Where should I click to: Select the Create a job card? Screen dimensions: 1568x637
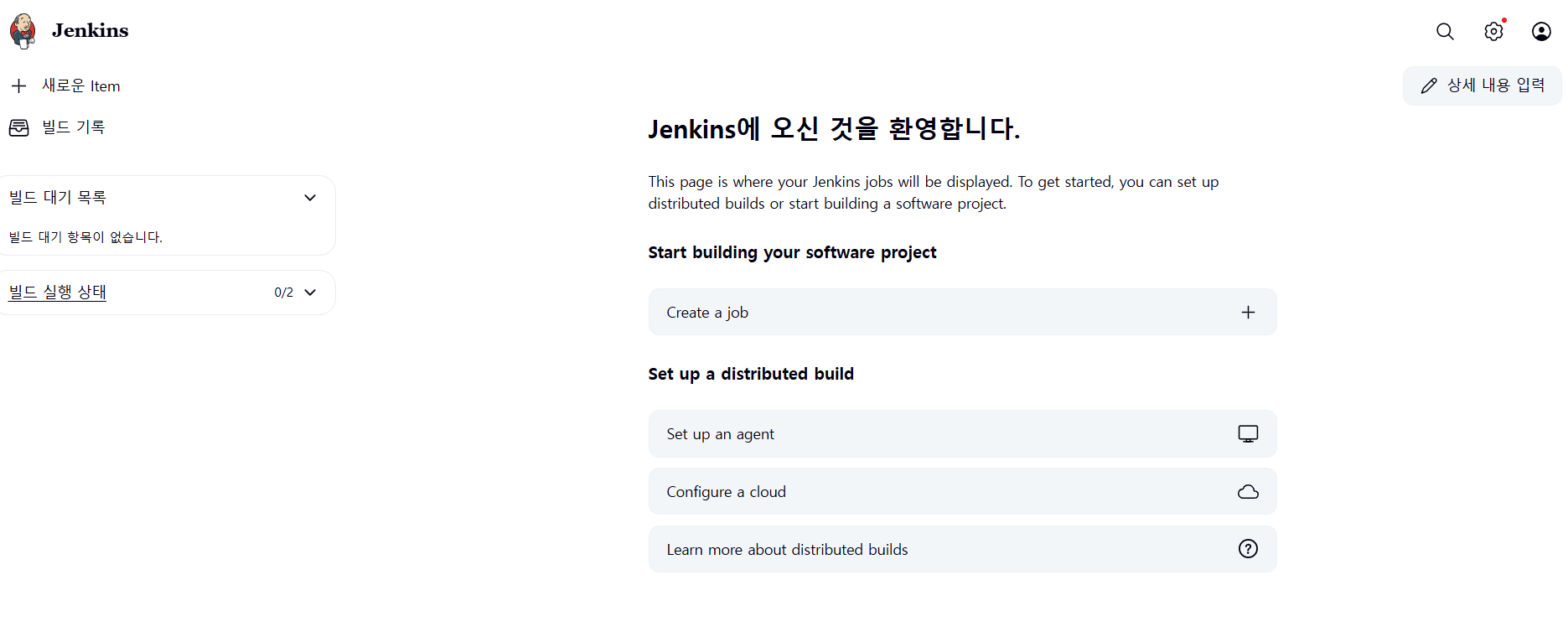(x=962, y=312)
